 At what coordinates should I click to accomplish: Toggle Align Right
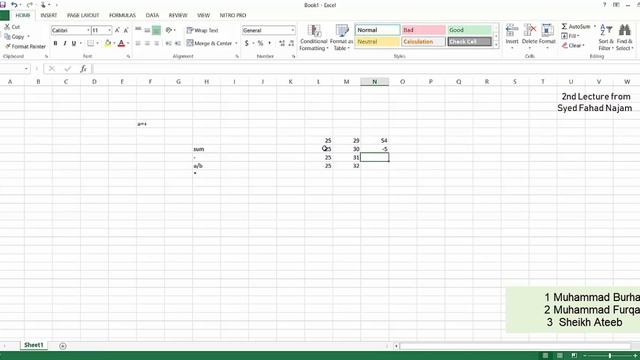coord(156,43)
